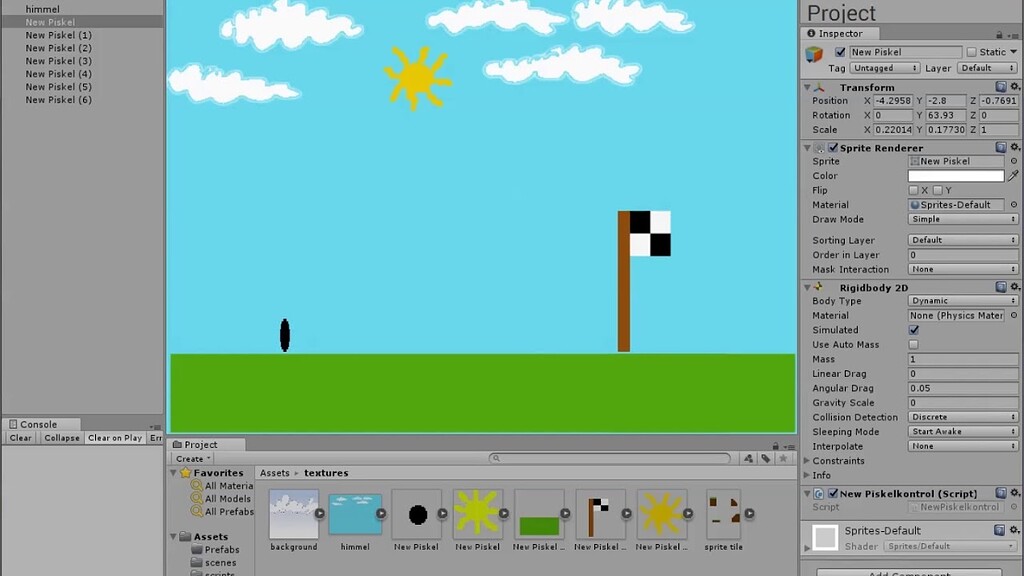This screenshot has height=576, width=1024.
Task: Enable the Static checkbox
Action: click(x=972, y=51)
